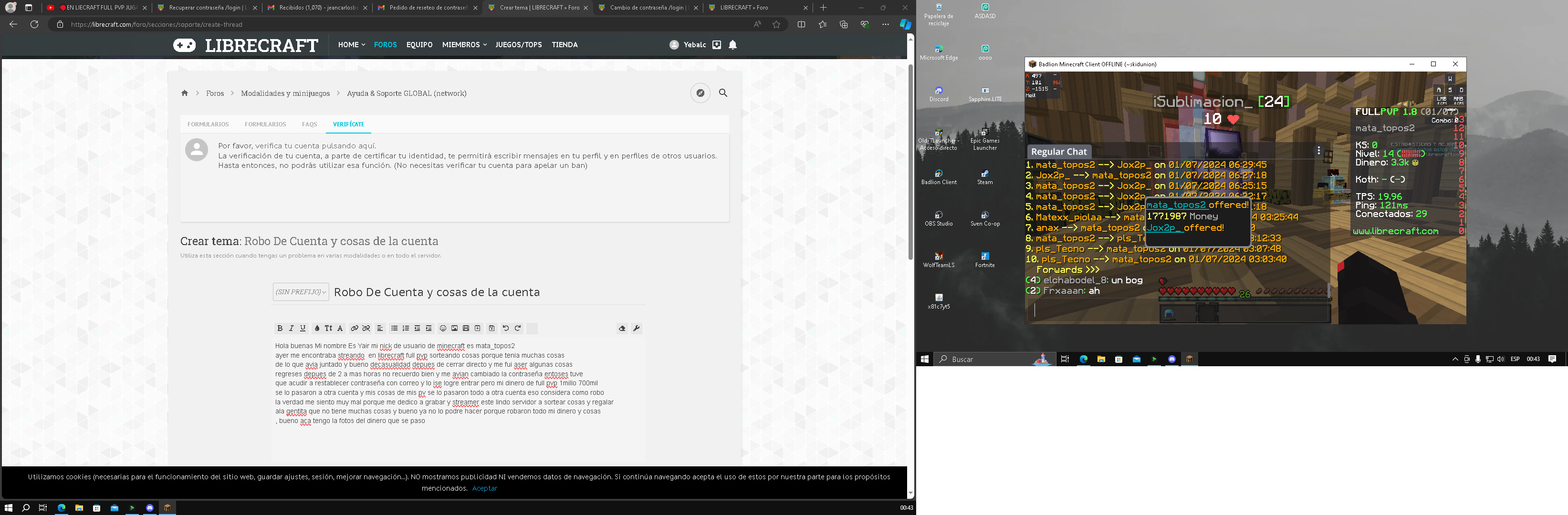1568x515 pixels.
Task: Open the HOME menu dropdown
Action: click(x=351, y=45)
